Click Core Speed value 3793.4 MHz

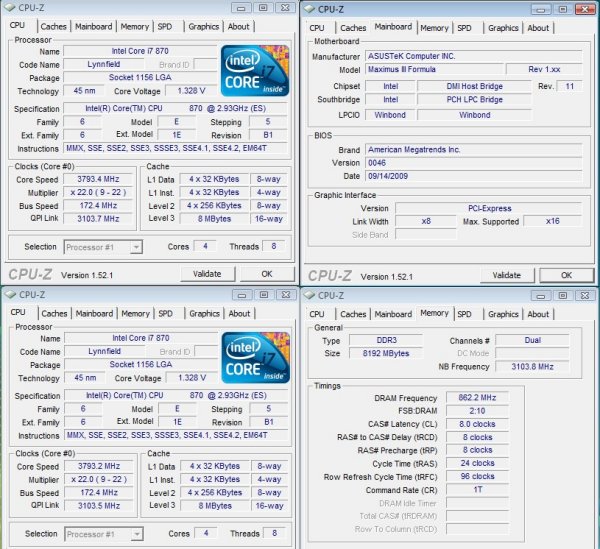pyautogui.click(x=98, y=179)
